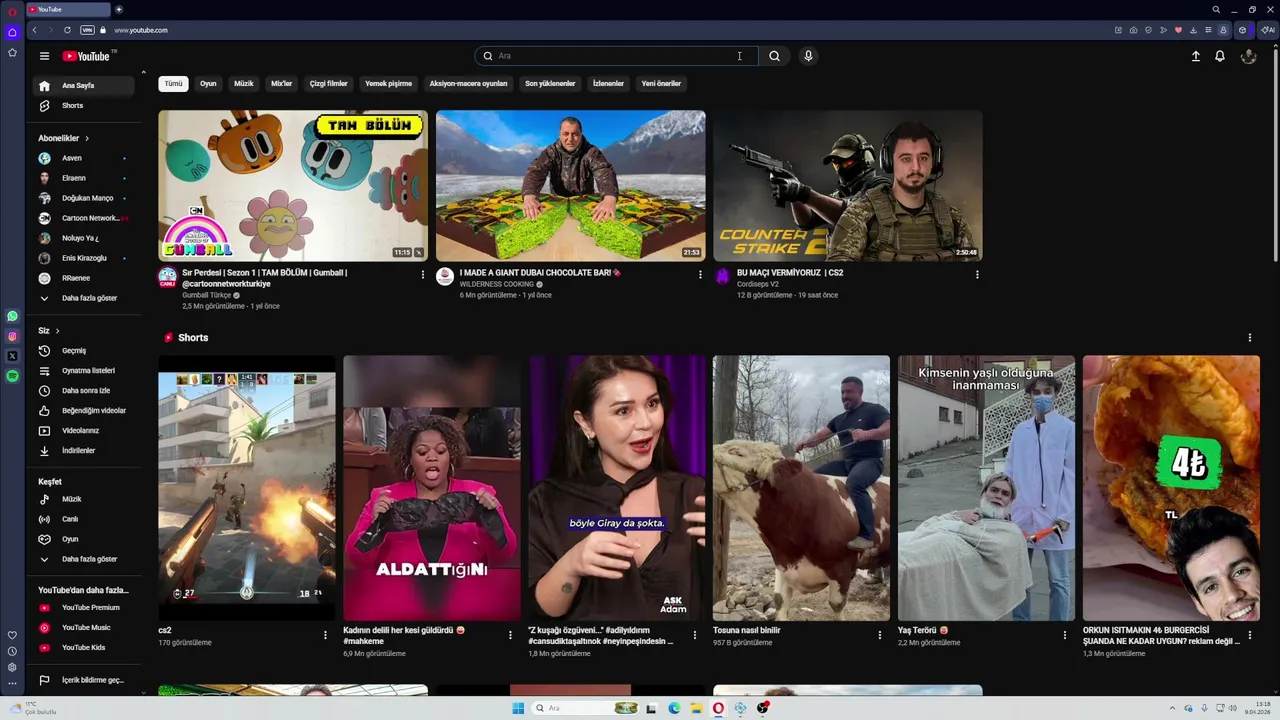Open a new browser tab with plus
This screenshot has height=720, width=1280.
119,9
